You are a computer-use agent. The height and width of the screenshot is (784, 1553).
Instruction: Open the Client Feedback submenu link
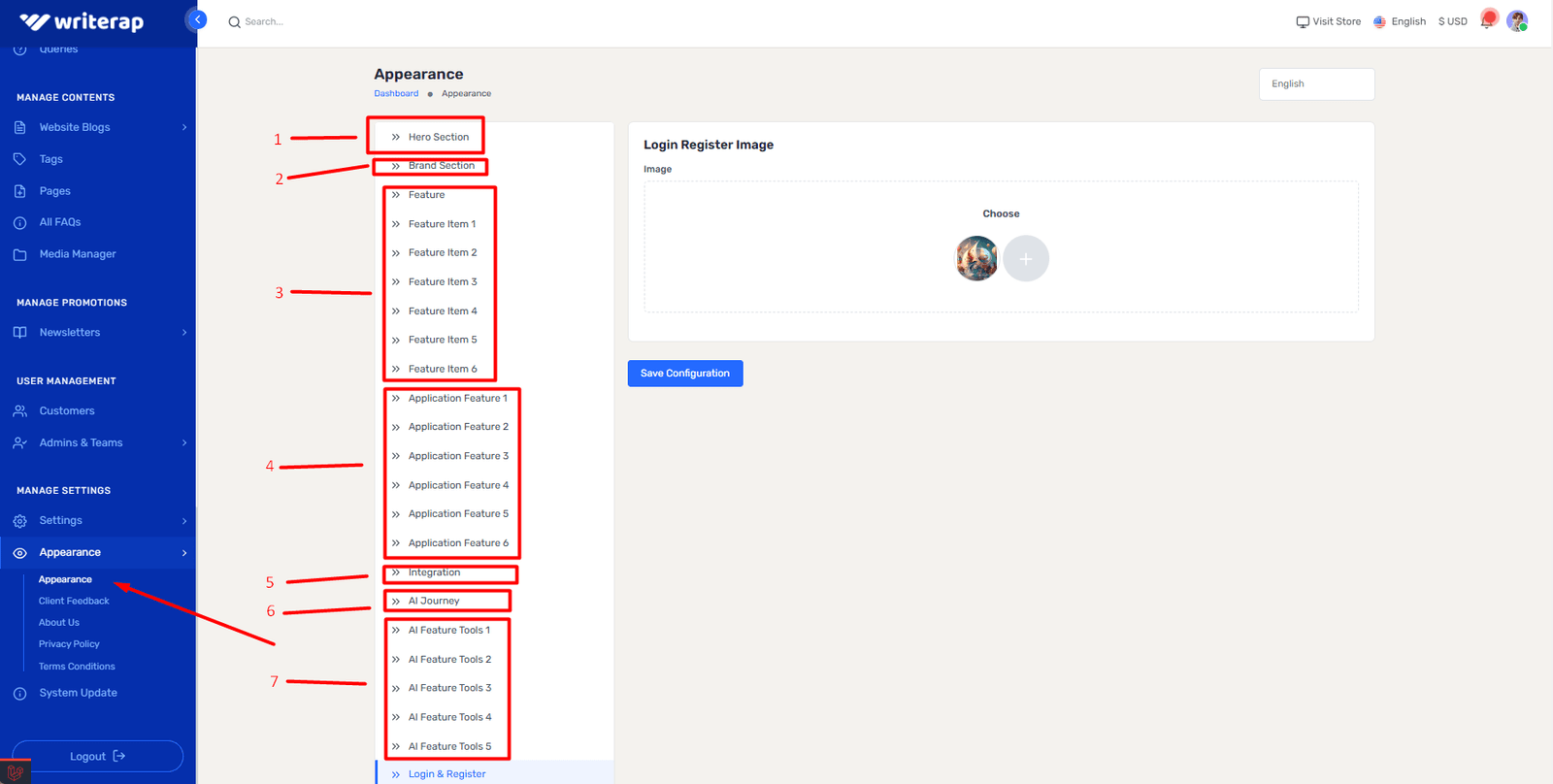[74, 602]
